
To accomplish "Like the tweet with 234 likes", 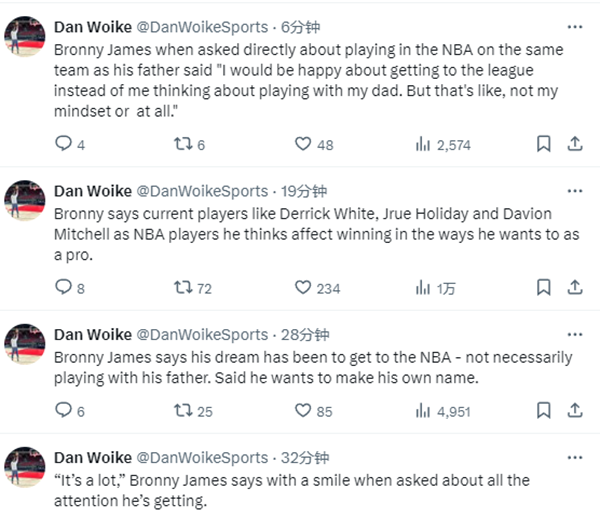I will click(x=304, y=288).
